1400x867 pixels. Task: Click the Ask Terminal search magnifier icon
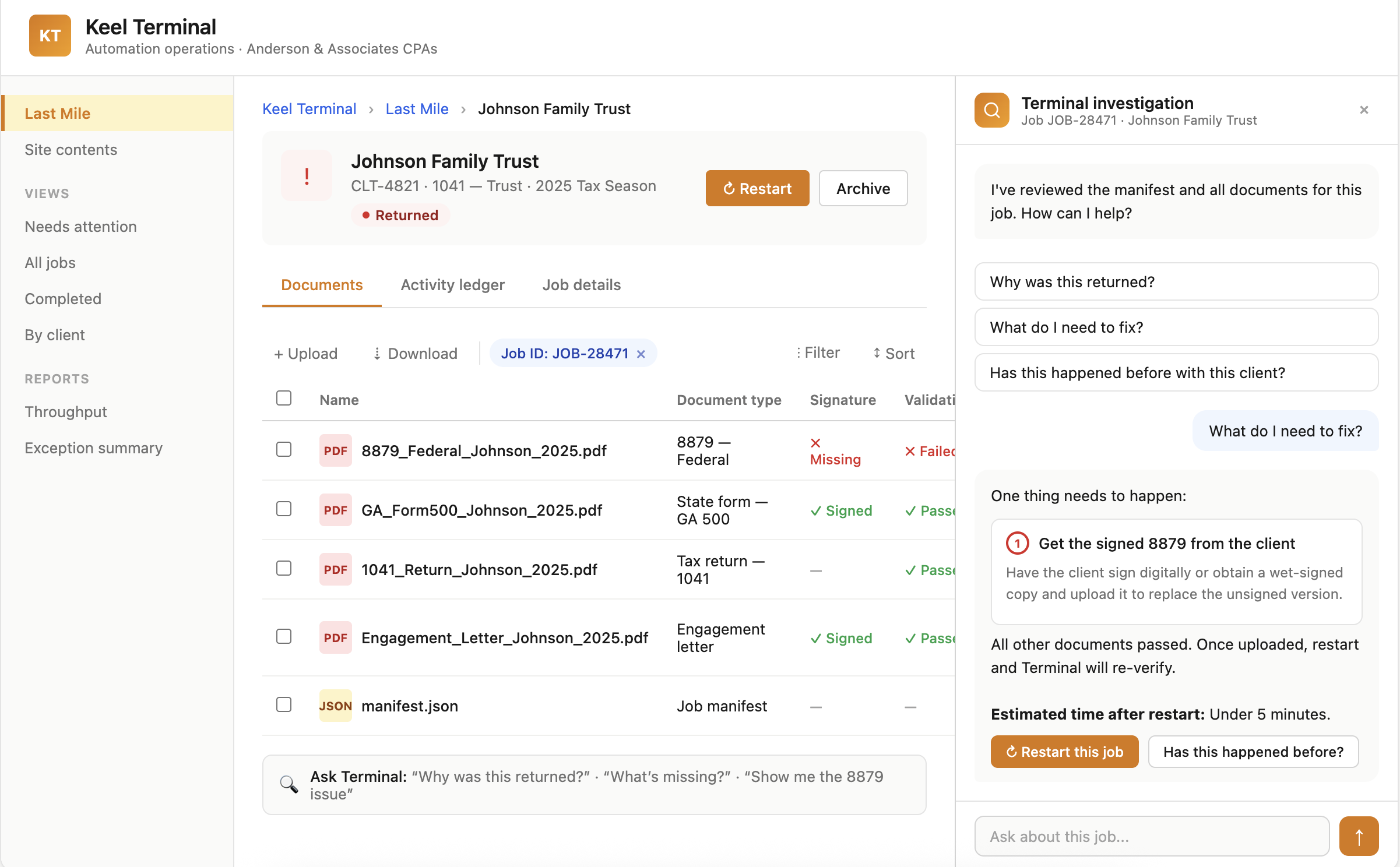click(x=289, y=784)
